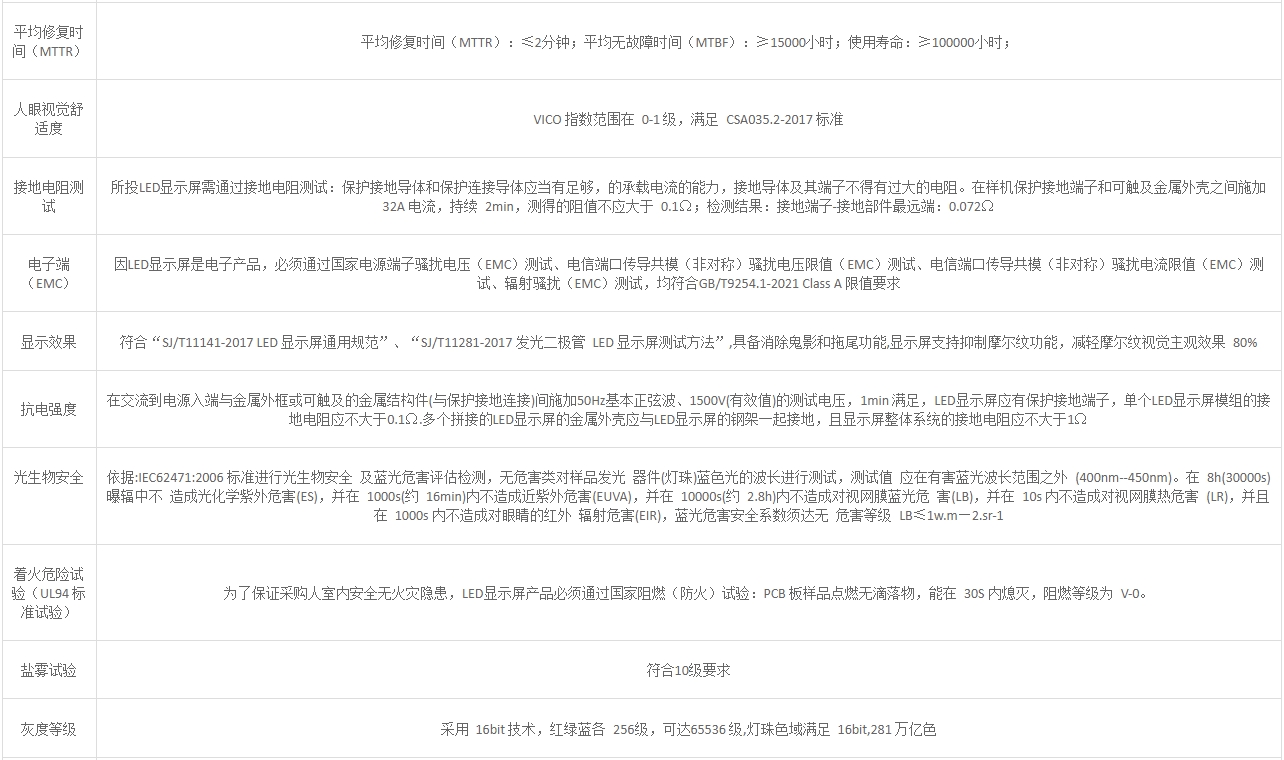Select the 光生物安全 row label

click(48, 477)
